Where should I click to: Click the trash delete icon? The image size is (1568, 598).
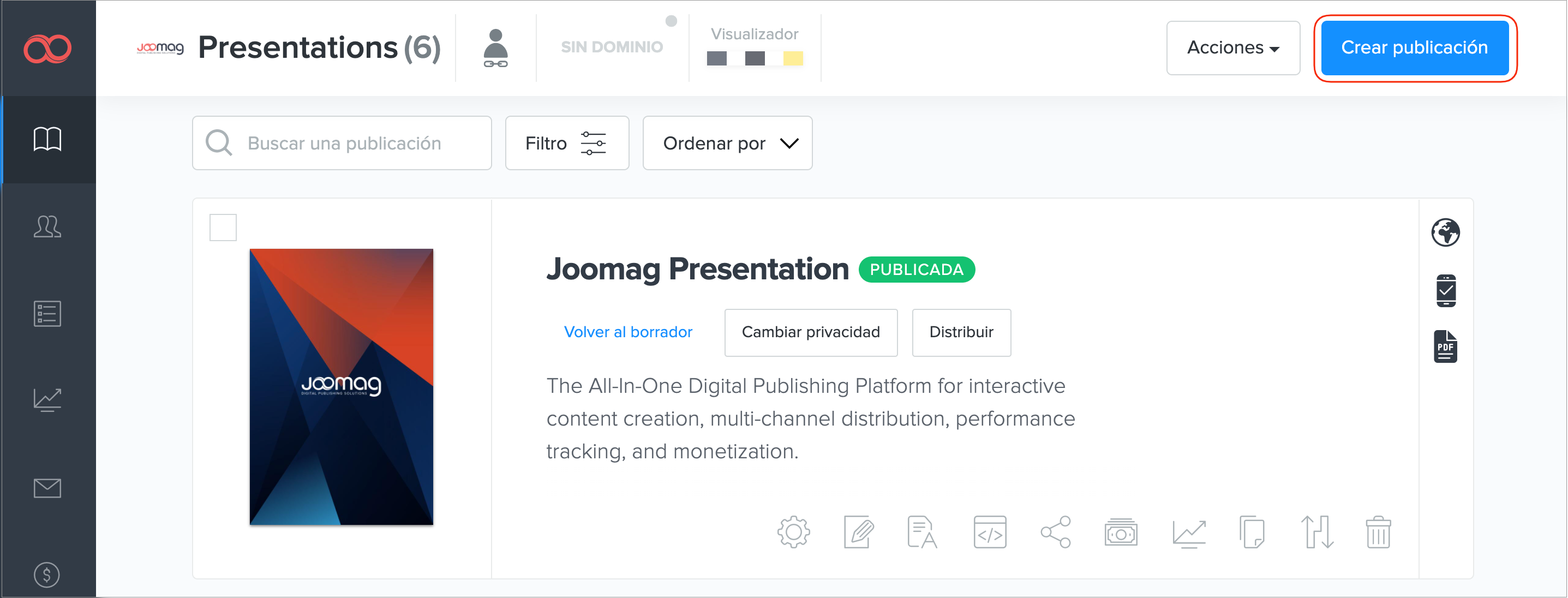pyautogui.click(x=1378, y=532)
